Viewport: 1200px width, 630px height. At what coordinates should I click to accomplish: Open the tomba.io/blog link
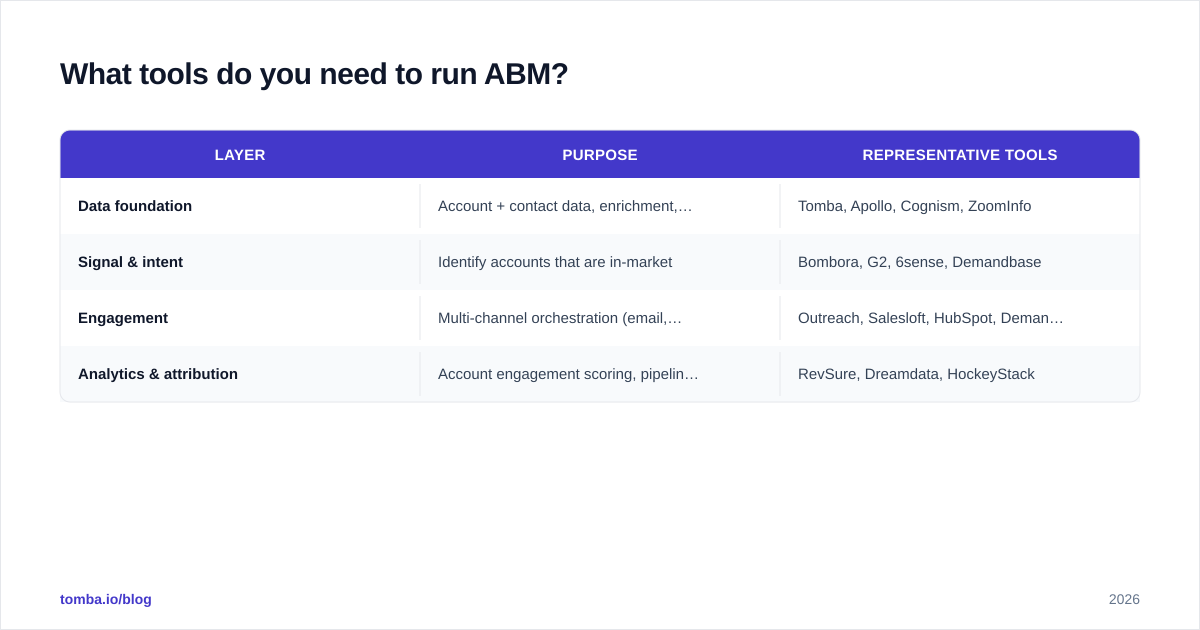106,599
